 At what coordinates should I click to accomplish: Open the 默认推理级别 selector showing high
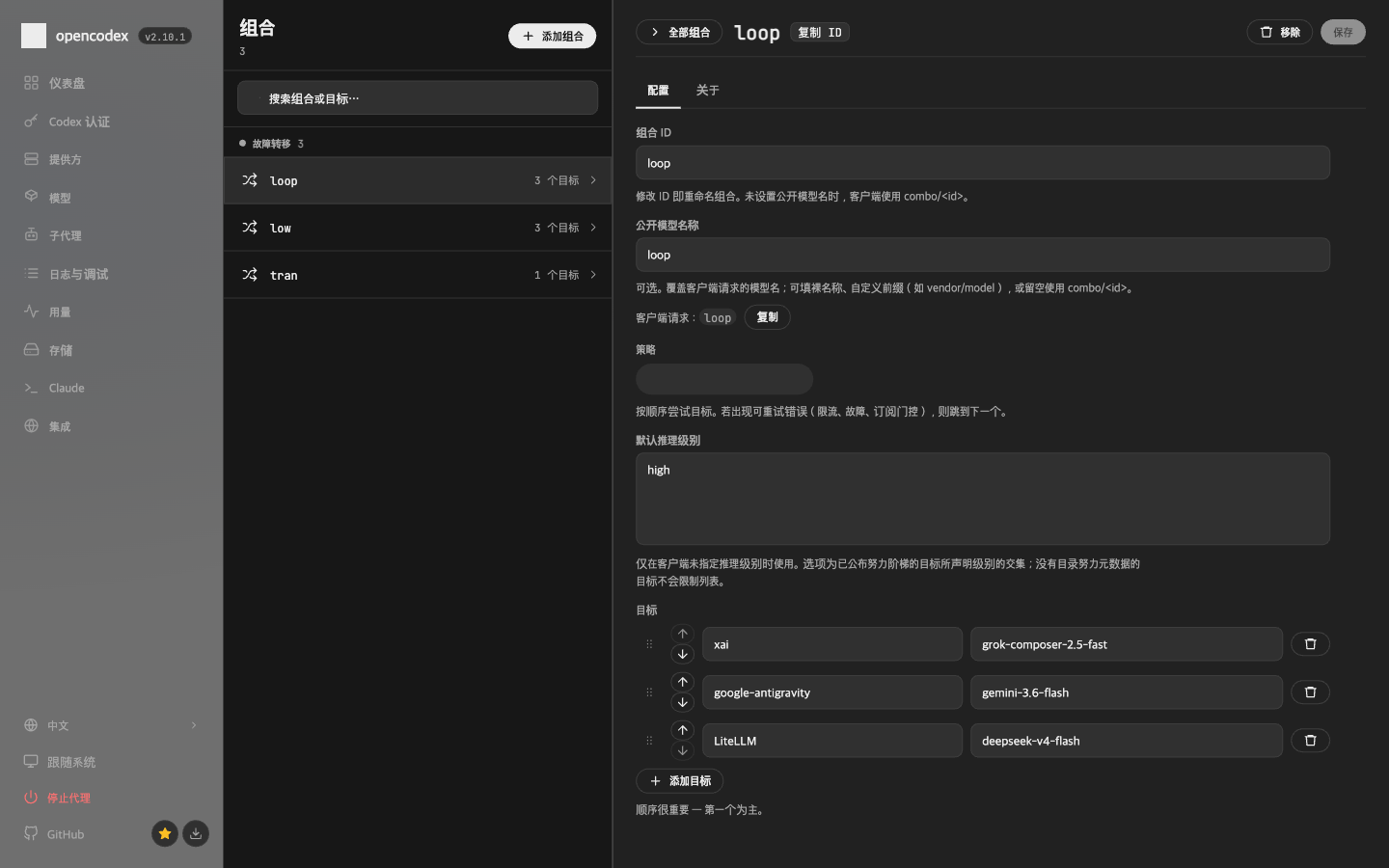(x=983, y=499)
